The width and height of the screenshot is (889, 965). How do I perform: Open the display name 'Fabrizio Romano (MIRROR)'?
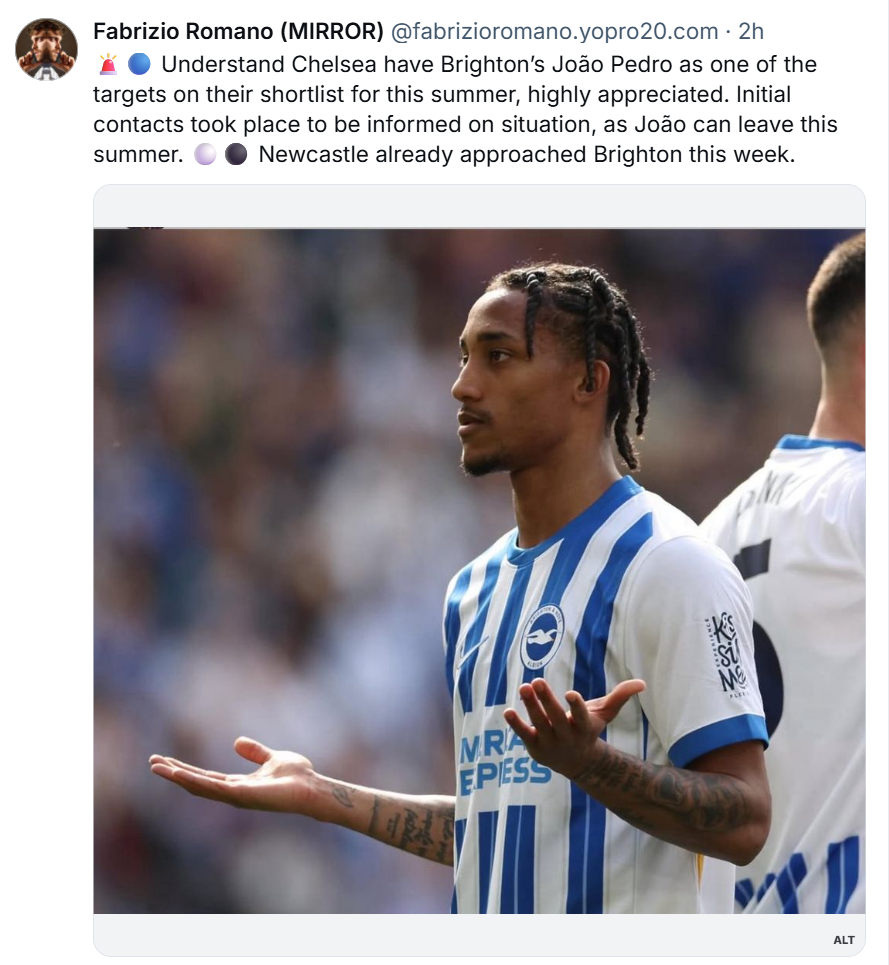tap(239, 31)
